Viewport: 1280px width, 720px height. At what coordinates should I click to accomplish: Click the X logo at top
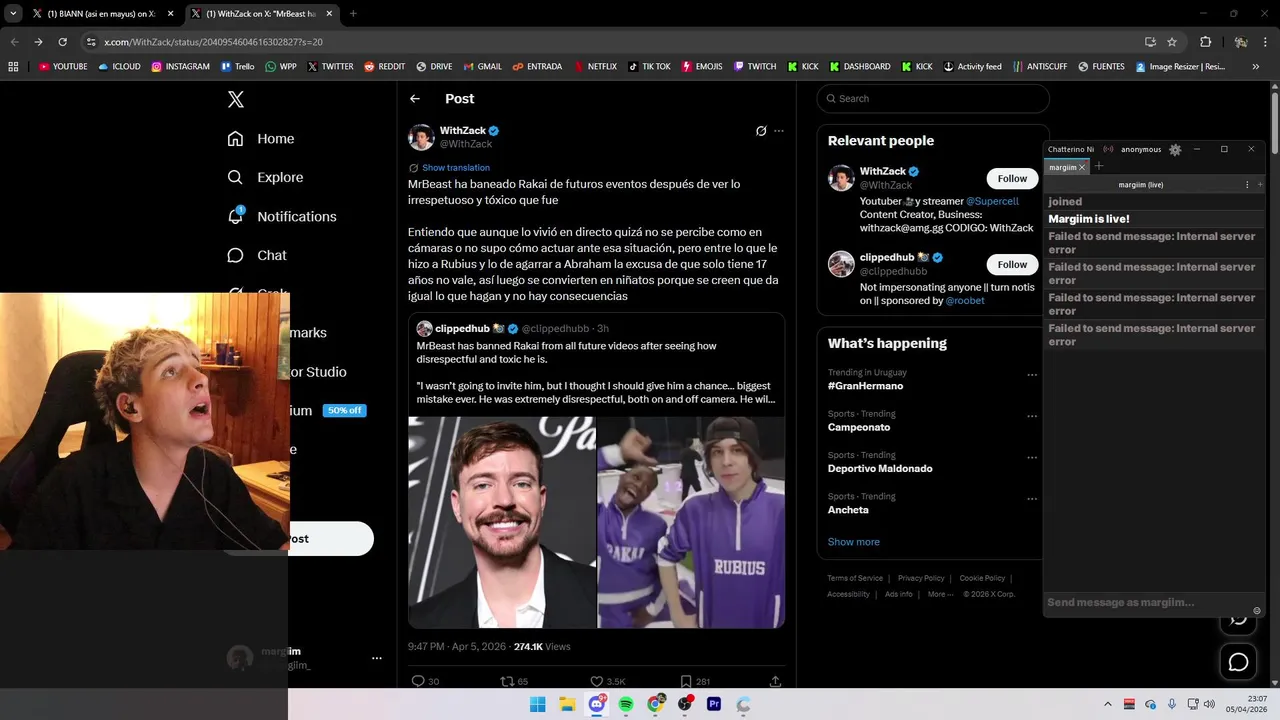[x=236, y=99]
